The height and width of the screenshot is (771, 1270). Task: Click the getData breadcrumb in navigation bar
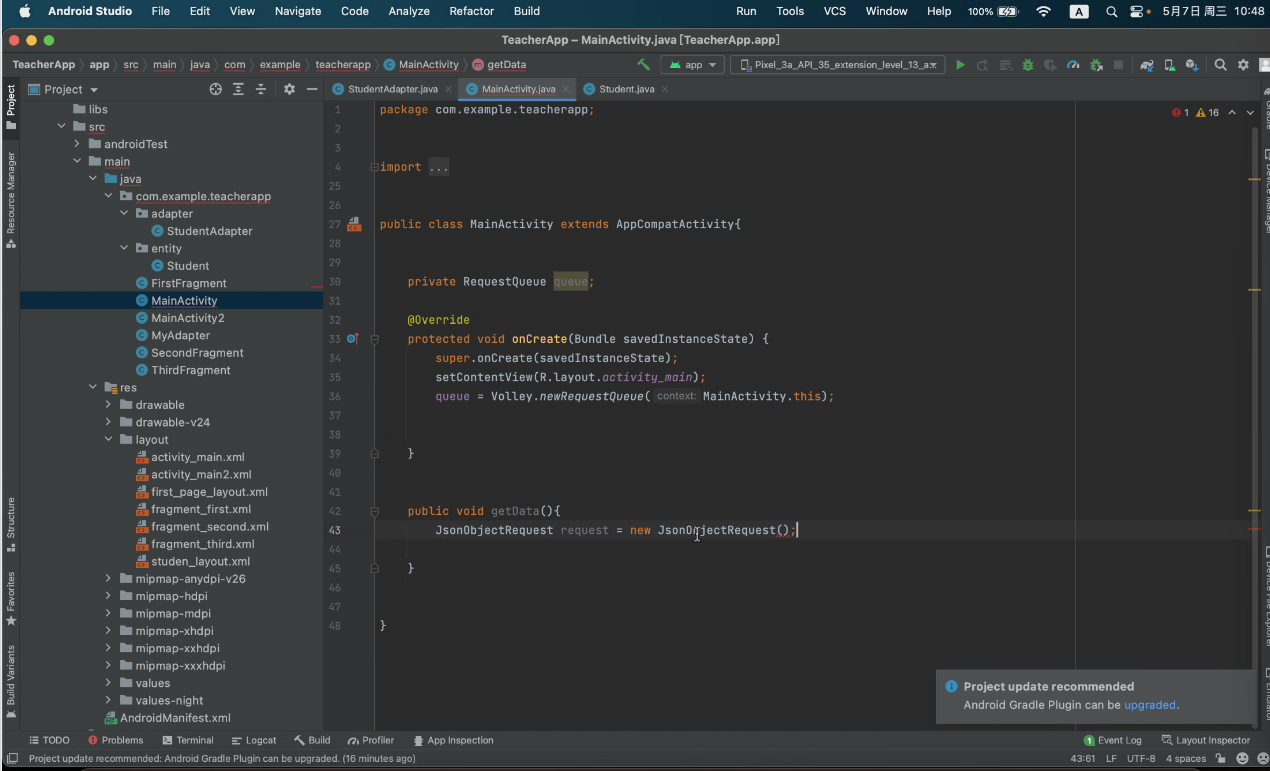[x=499, y=64]
